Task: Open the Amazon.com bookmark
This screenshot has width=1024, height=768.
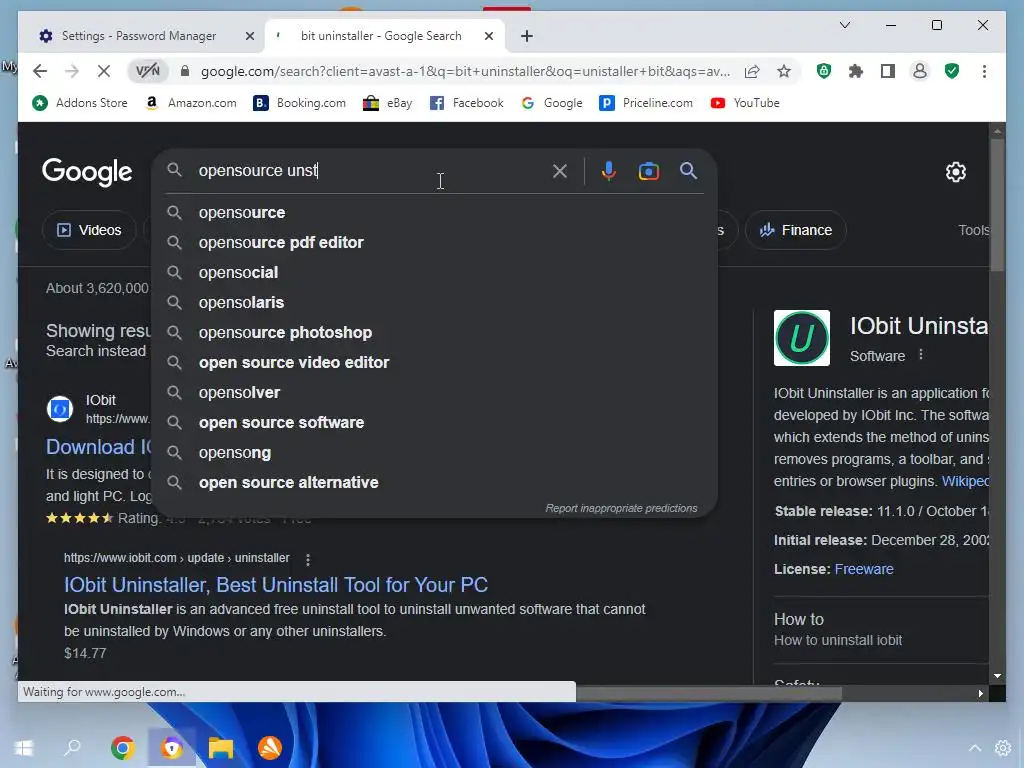Action: coord(191,103)
